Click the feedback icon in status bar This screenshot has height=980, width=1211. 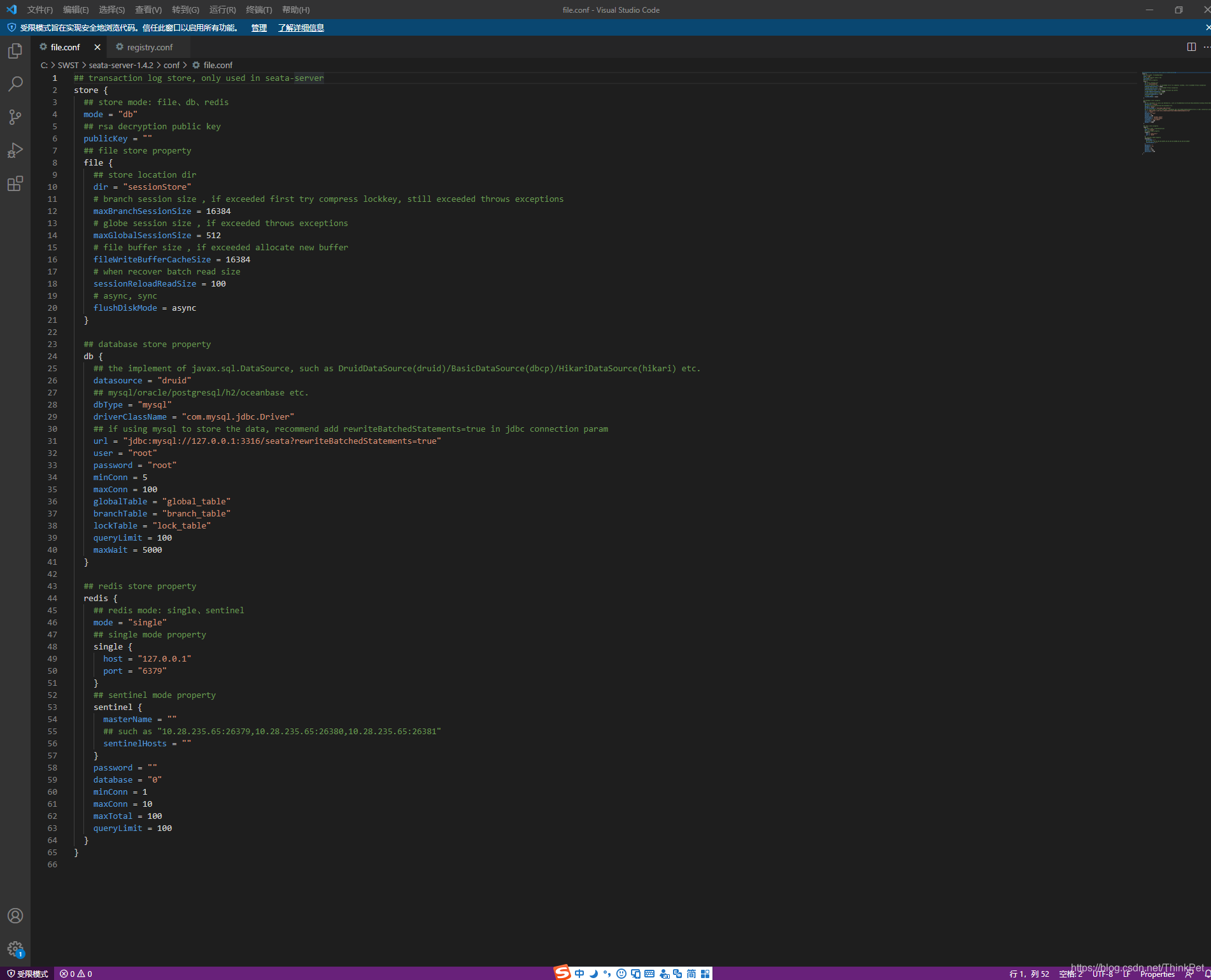(1189, 974)
